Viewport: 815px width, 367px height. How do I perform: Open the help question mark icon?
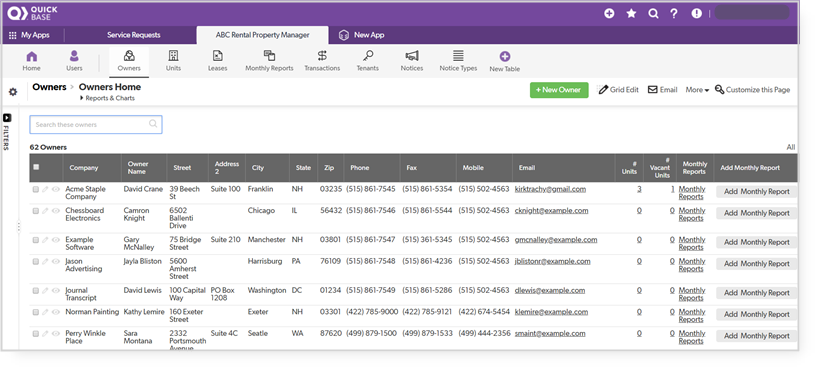tap(674, 14)
